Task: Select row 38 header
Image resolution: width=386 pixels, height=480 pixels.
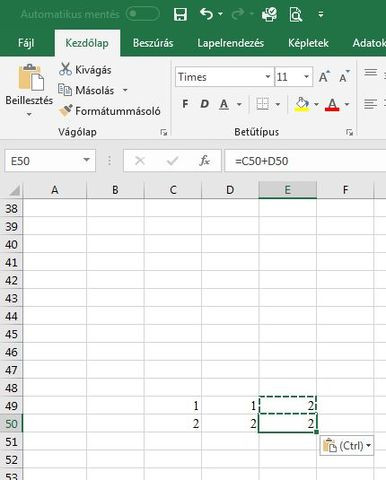Action: coord(11,209)
